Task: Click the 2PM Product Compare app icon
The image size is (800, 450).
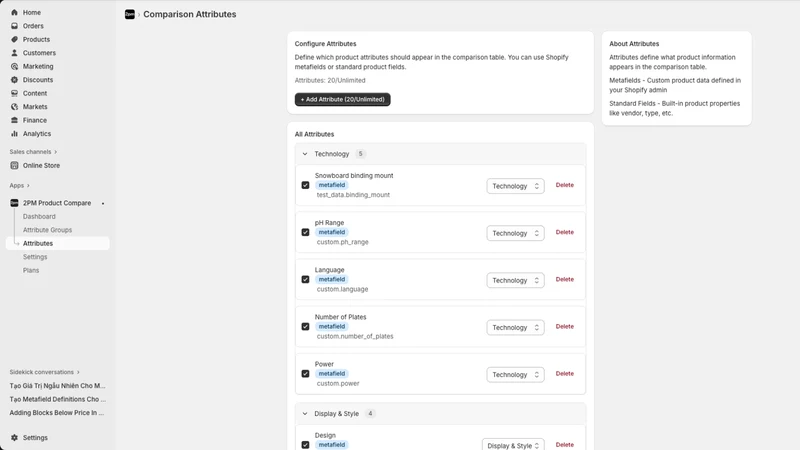Action: click(x=14, y=203)
